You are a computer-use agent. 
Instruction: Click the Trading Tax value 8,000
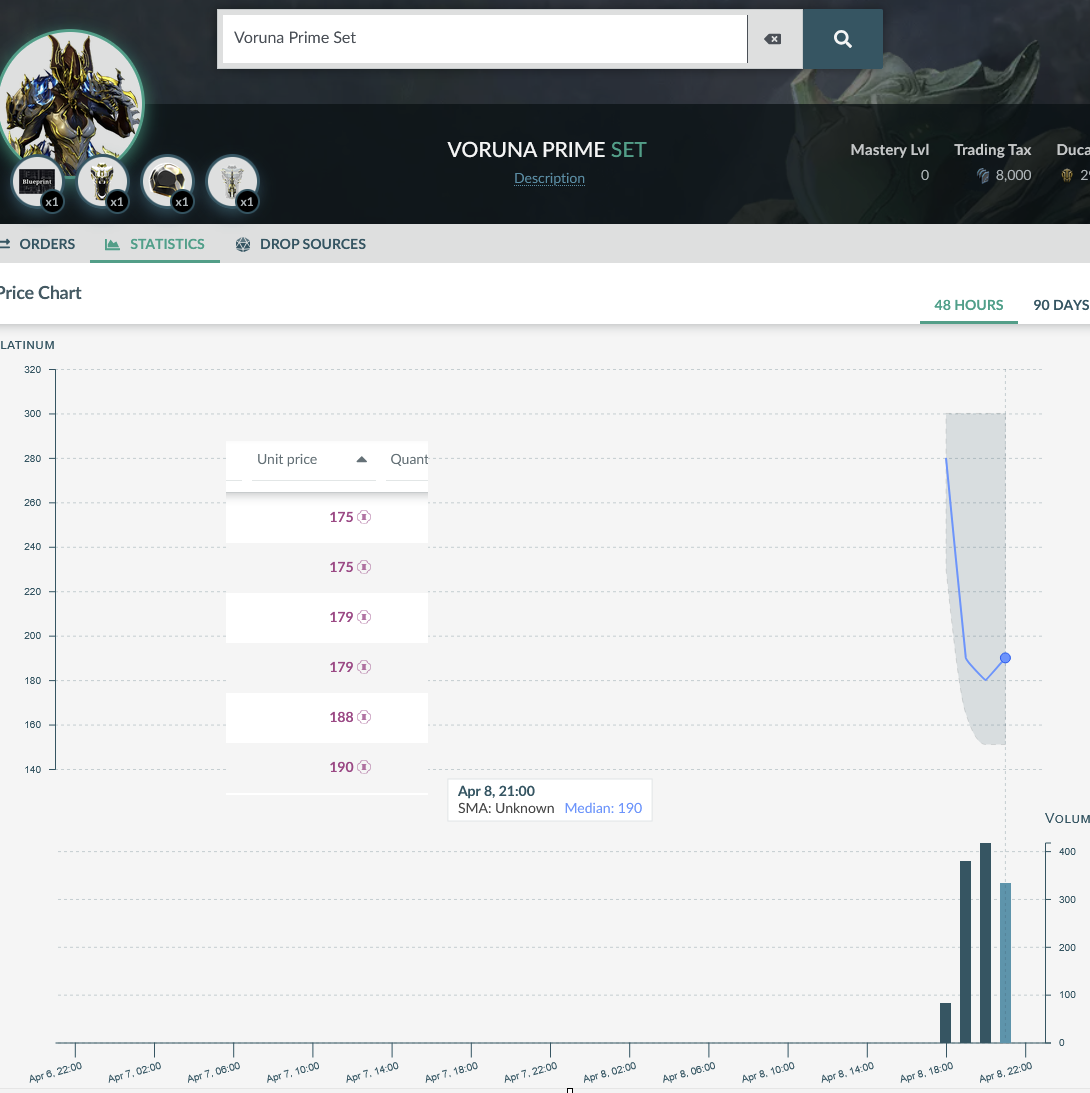(1013, 175)
